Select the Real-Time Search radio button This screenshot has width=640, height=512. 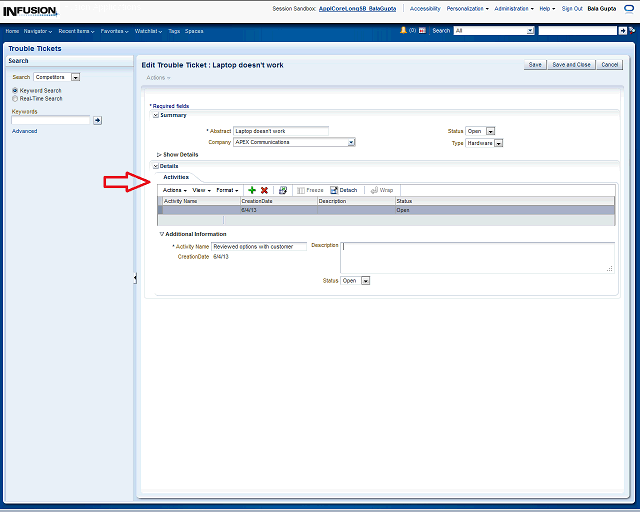pos(14,99)
